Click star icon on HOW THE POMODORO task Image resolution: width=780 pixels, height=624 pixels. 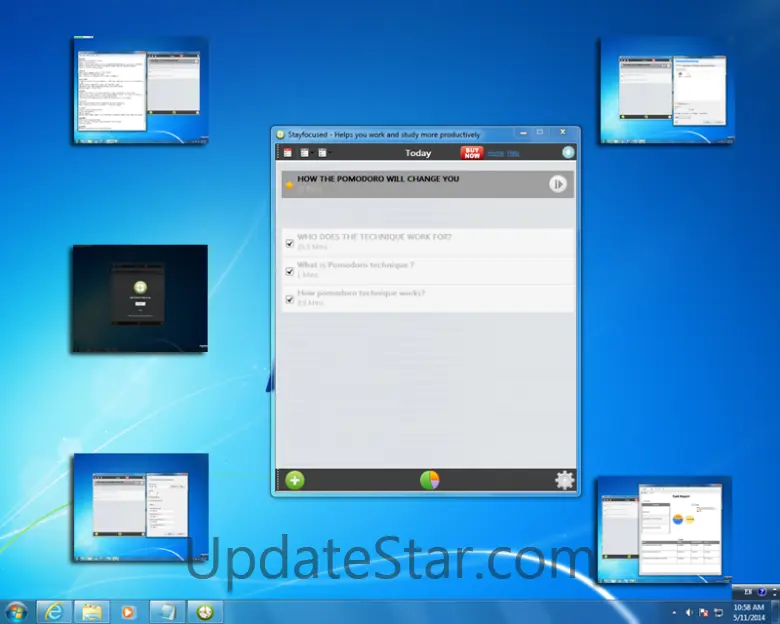(289, 185)
